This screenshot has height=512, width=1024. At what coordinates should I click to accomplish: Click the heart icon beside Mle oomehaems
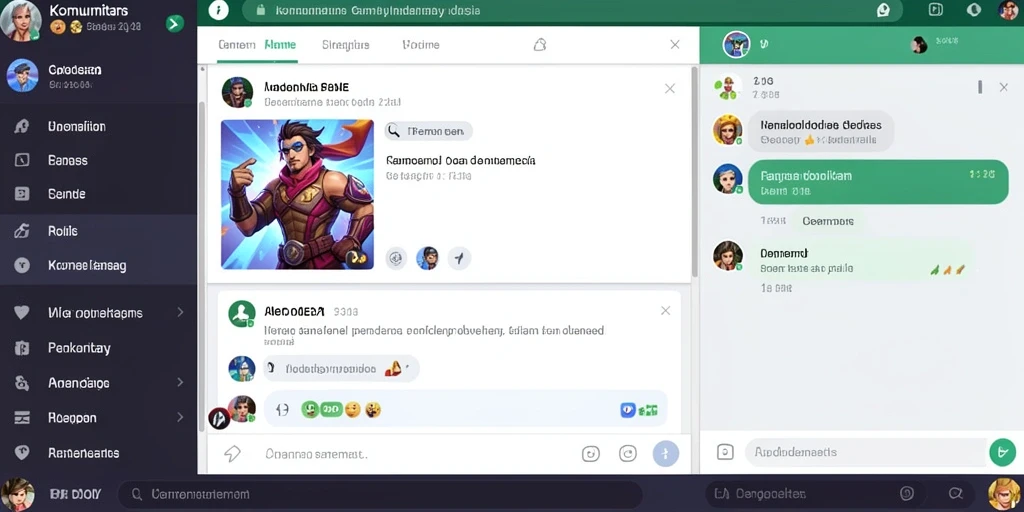click(x=22, y=313)
